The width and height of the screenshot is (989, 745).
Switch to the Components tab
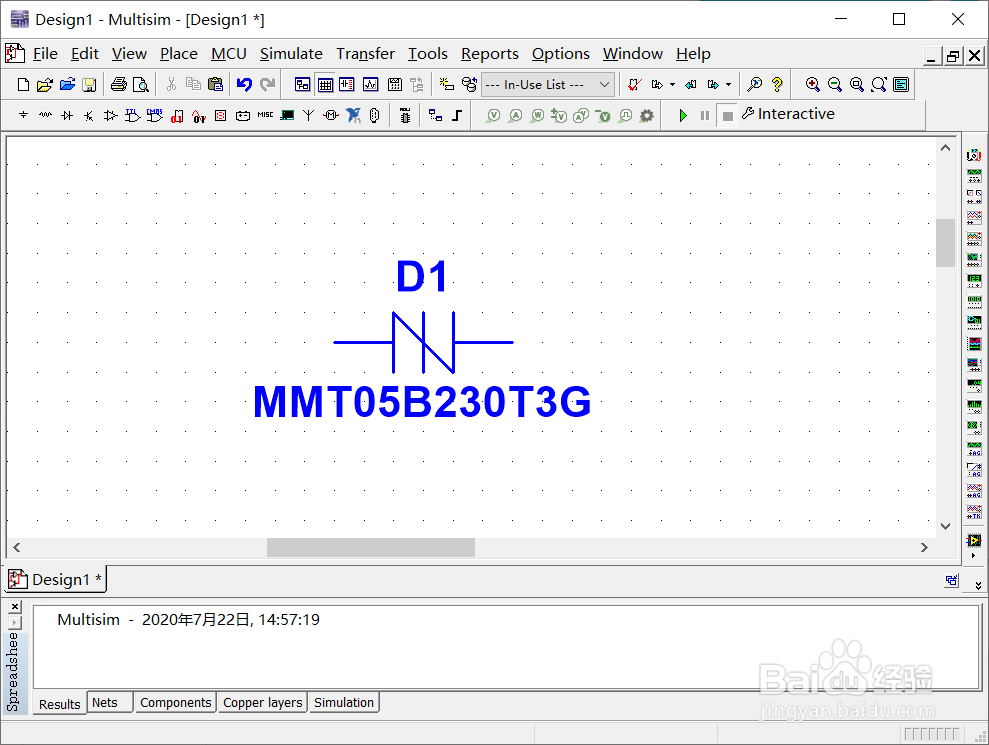click(175, 702)
